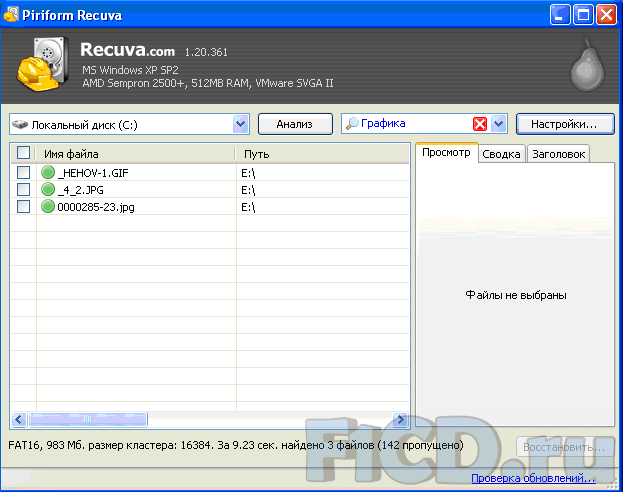Click the E:\ path of 0000285-23.jpg row

point(248,207)
